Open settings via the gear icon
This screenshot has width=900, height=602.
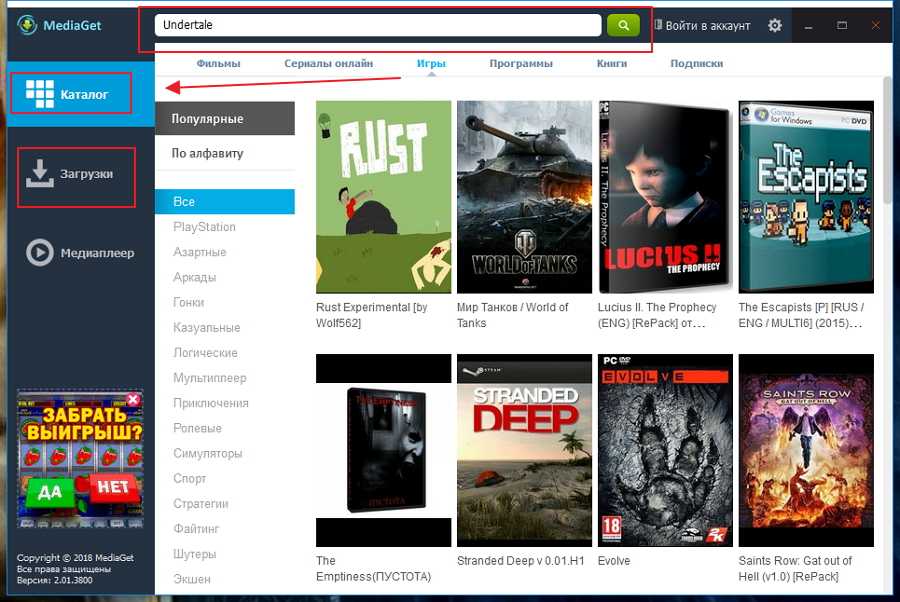[x=774, y=25]
